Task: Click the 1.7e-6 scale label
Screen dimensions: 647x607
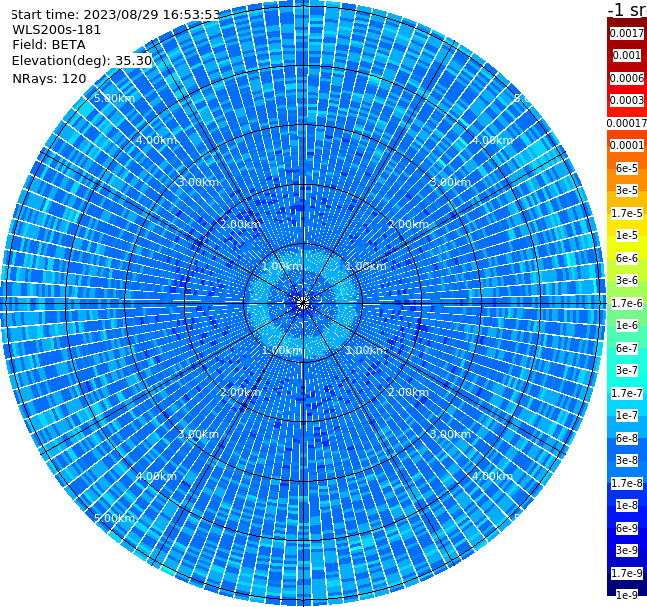Action: pos(627,303)
